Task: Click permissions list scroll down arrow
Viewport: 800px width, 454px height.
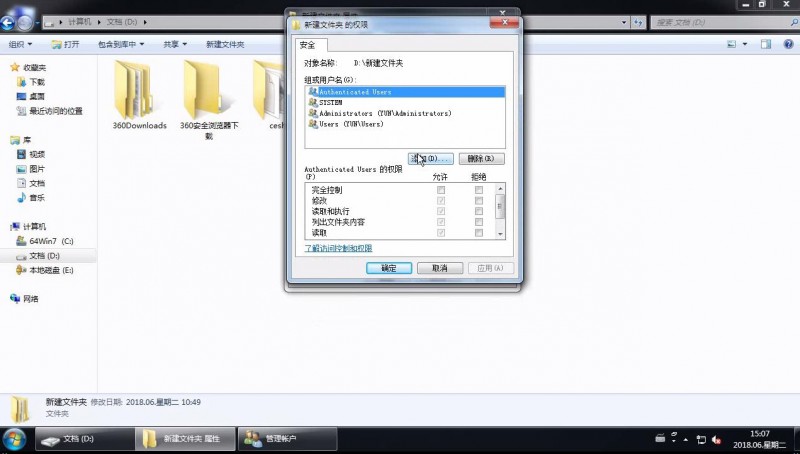Action: [x=501, y=234]
